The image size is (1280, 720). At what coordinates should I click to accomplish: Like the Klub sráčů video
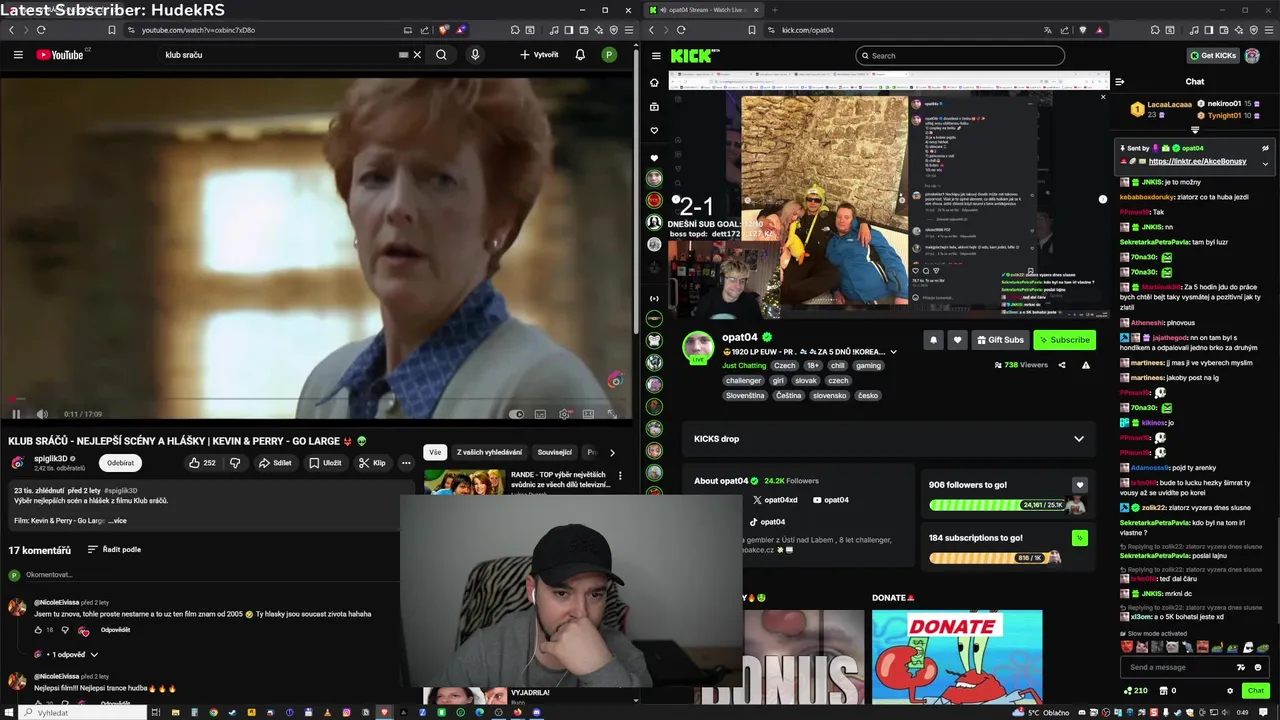(202, 463)
